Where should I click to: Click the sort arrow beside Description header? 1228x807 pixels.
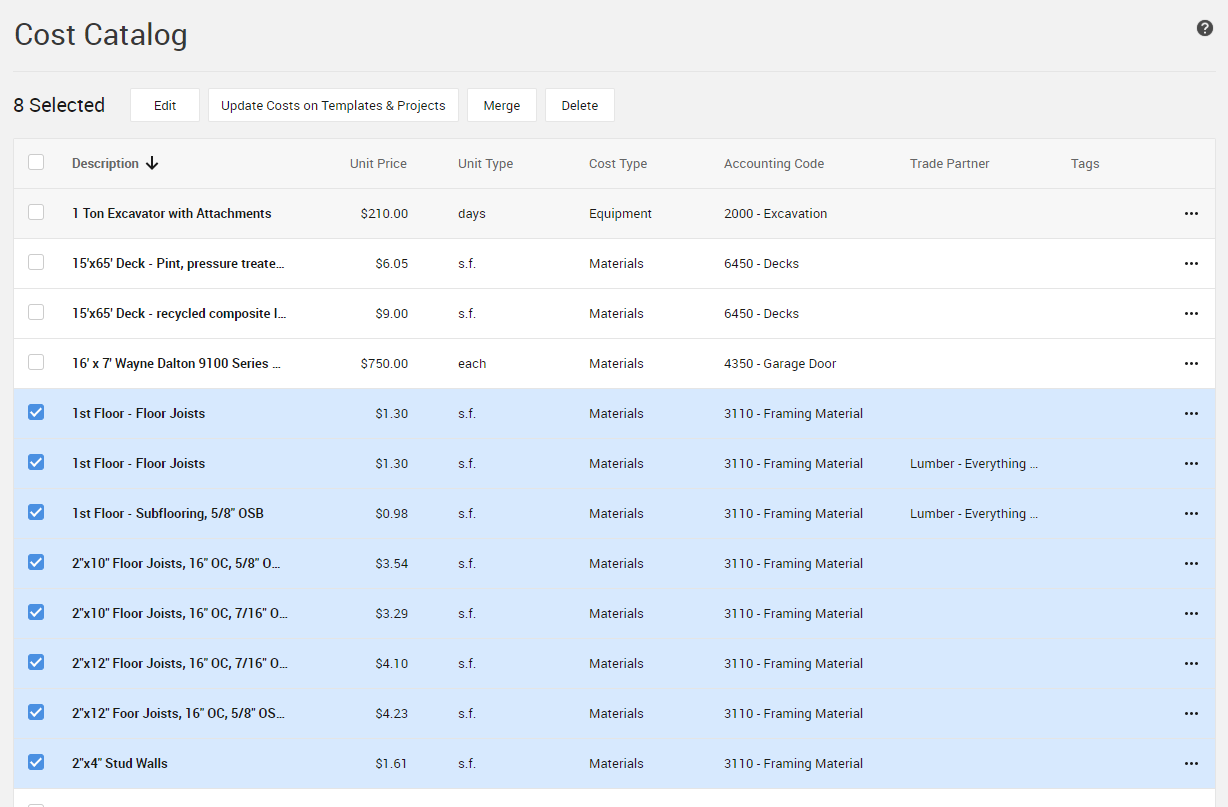(x=152, y=164)
